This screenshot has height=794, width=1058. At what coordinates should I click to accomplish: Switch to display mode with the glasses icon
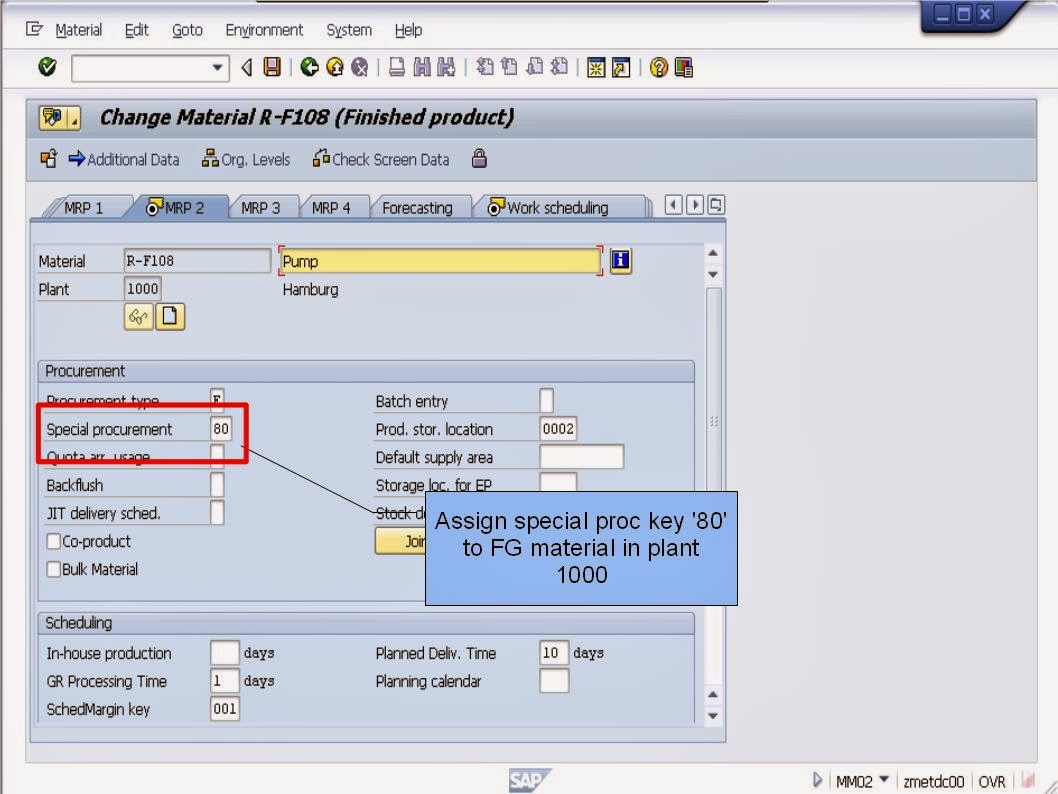pos(138,316)
